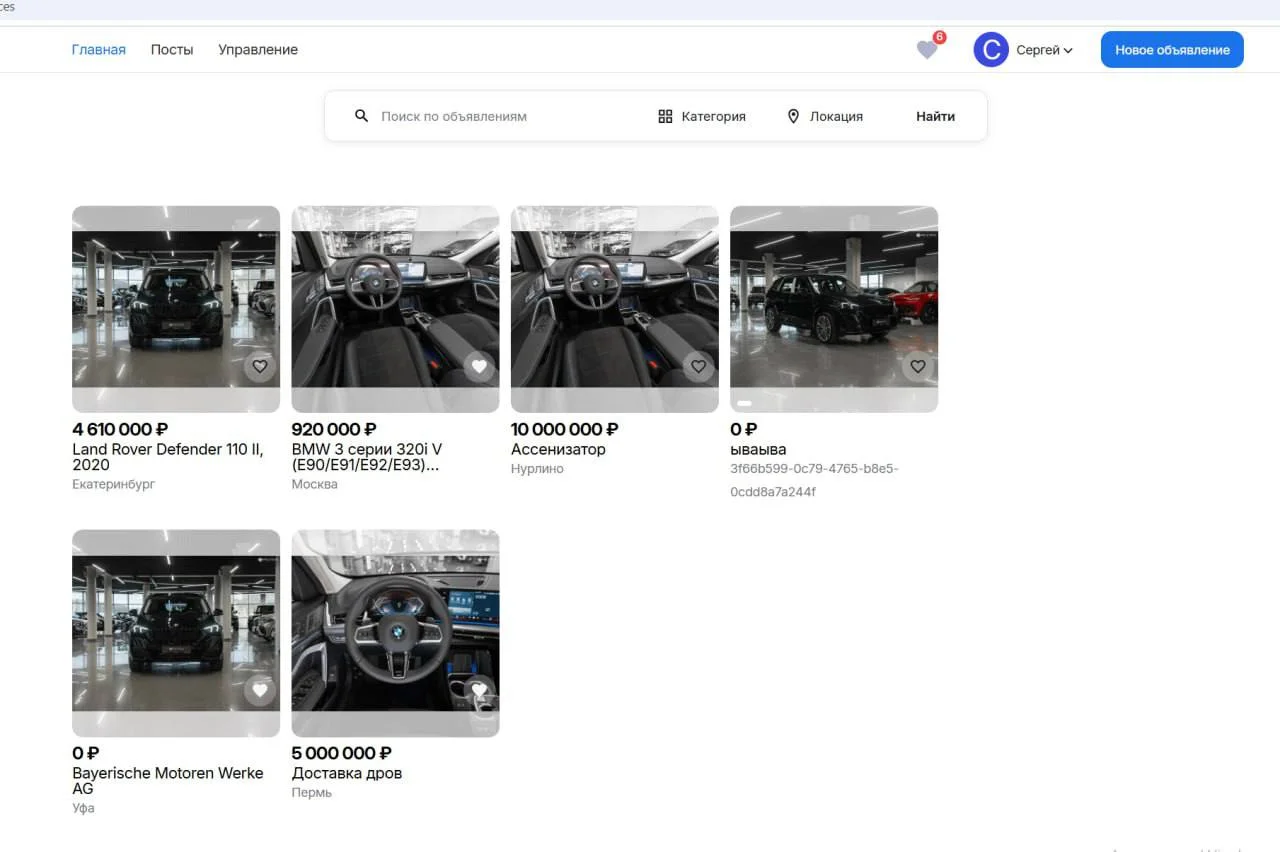1280x852 pixels.
Task: Expand the Сергей user menu
Action: pos(1044,50)
